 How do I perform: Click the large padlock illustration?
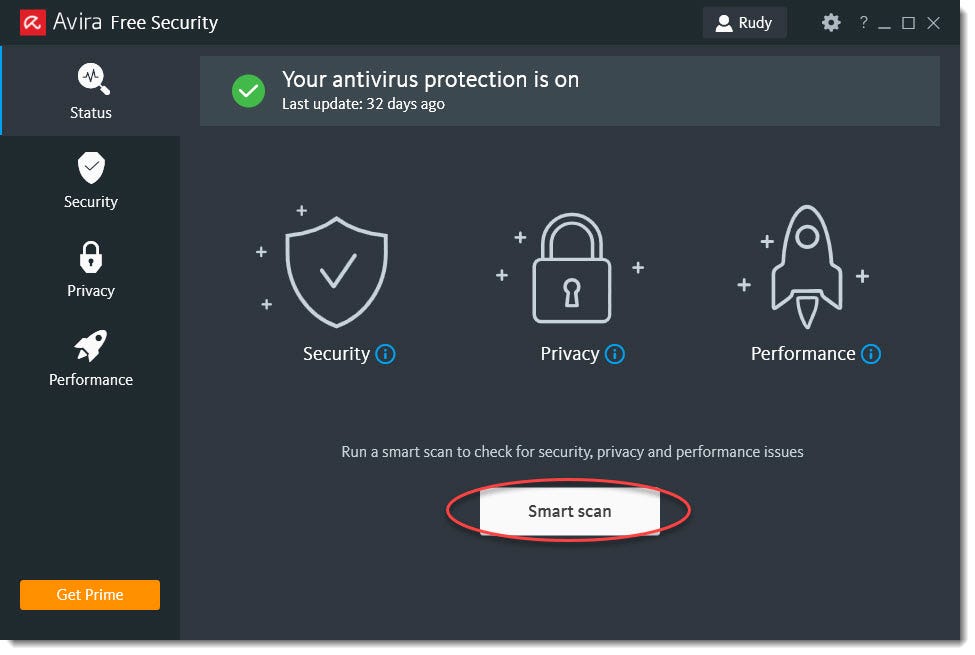(x=570, y=270)
